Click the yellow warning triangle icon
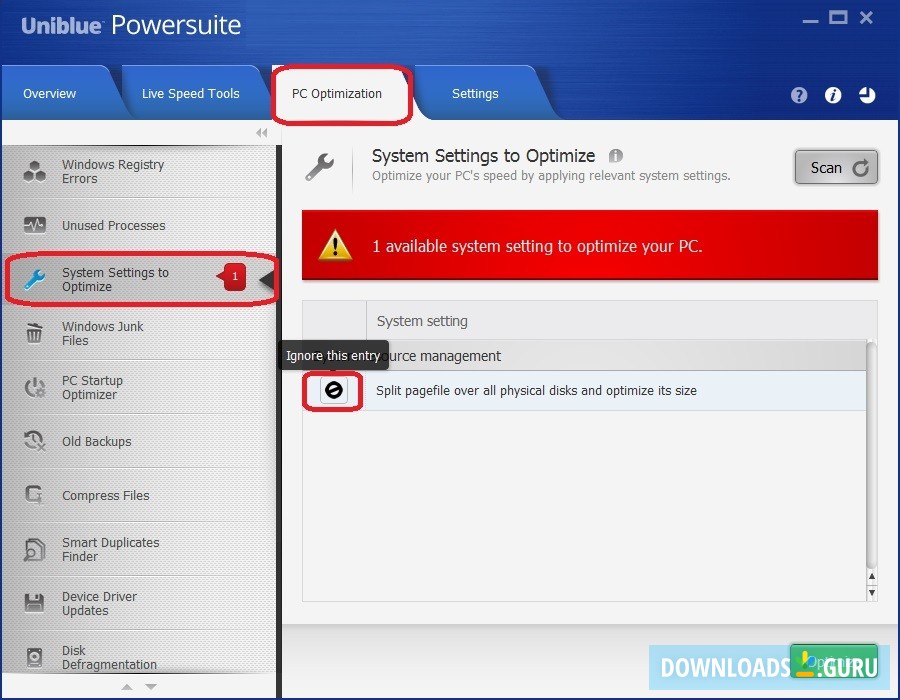Screen dimensions: 900x700 [335, 245]
